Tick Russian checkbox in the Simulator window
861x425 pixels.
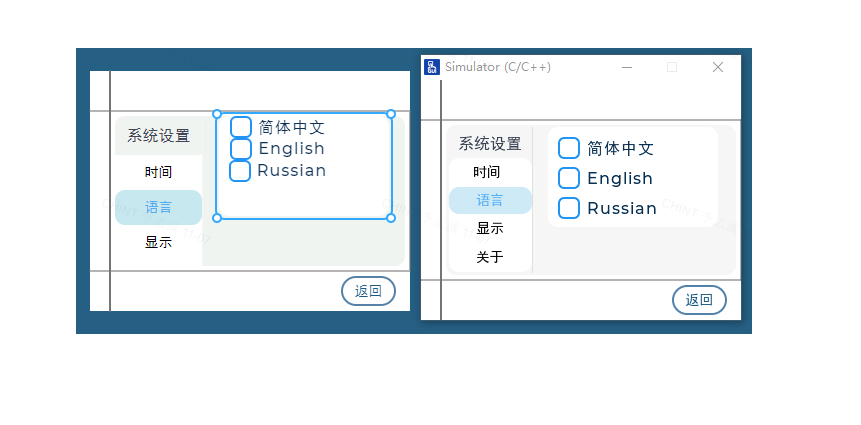569,208
